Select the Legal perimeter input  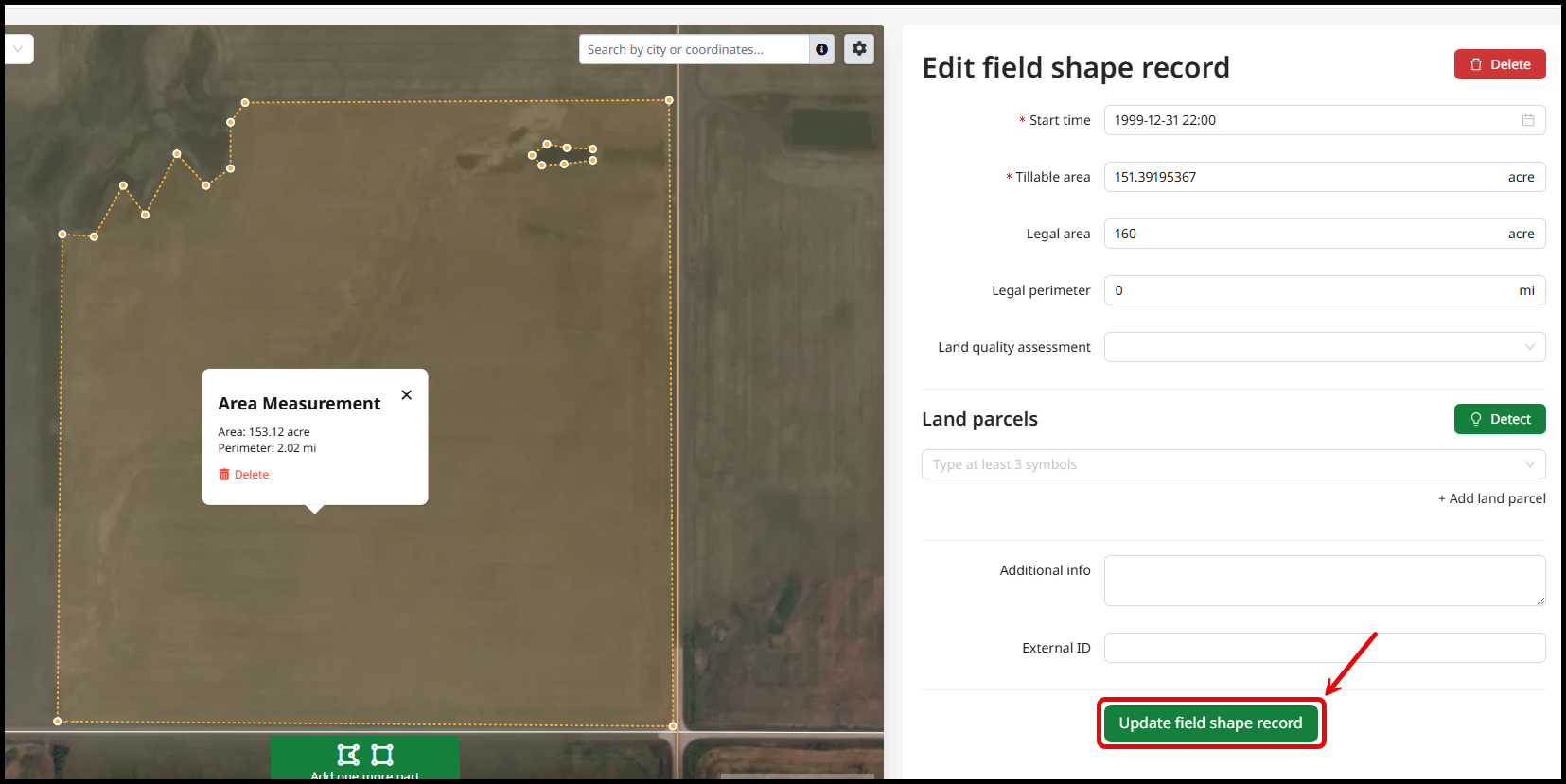click(1306, 290)
